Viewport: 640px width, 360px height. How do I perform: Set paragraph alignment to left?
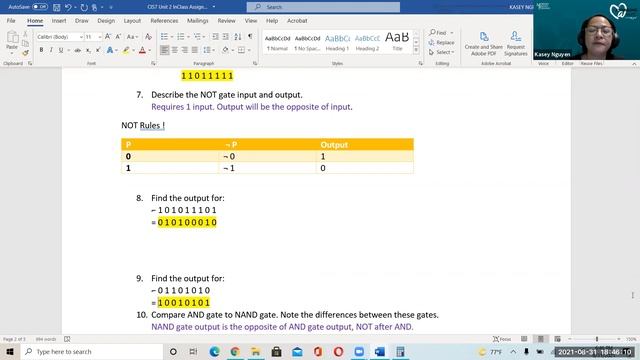164,50
